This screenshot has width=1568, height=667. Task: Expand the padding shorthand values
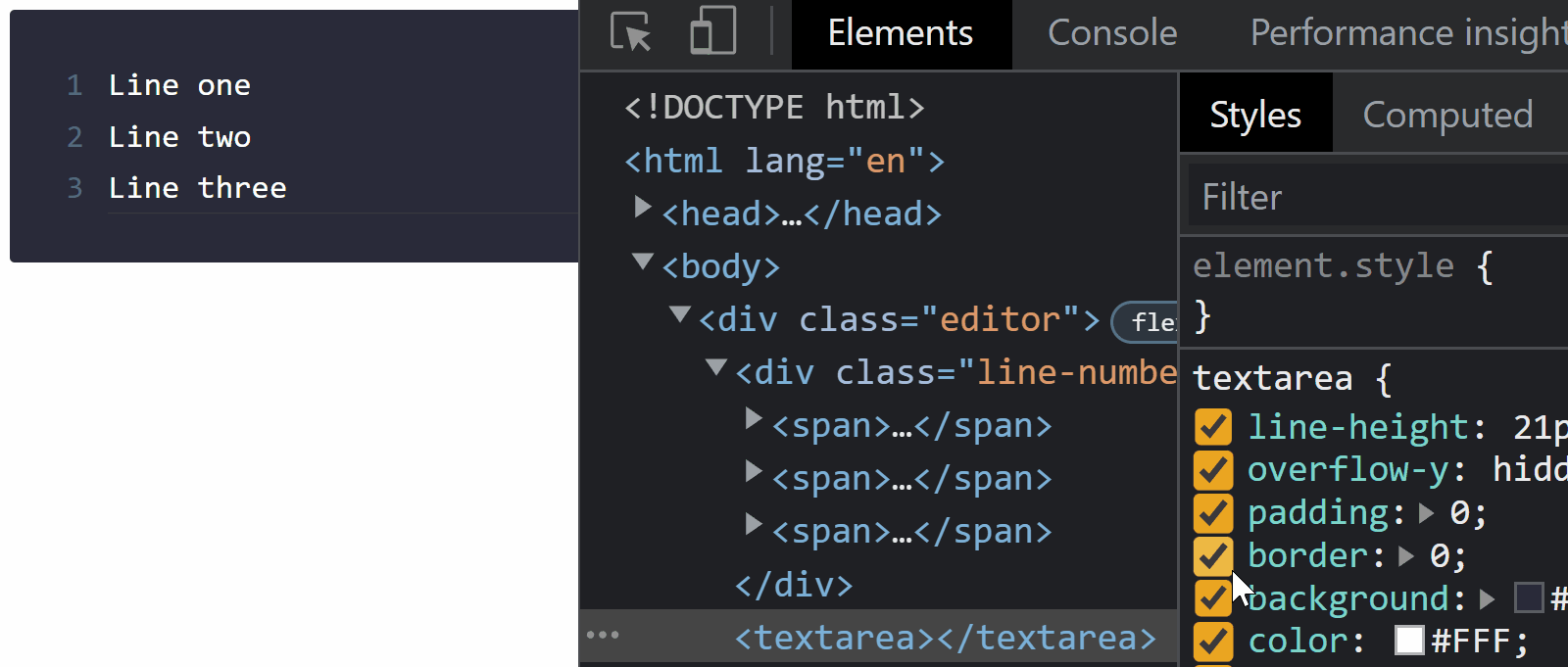1427,513
